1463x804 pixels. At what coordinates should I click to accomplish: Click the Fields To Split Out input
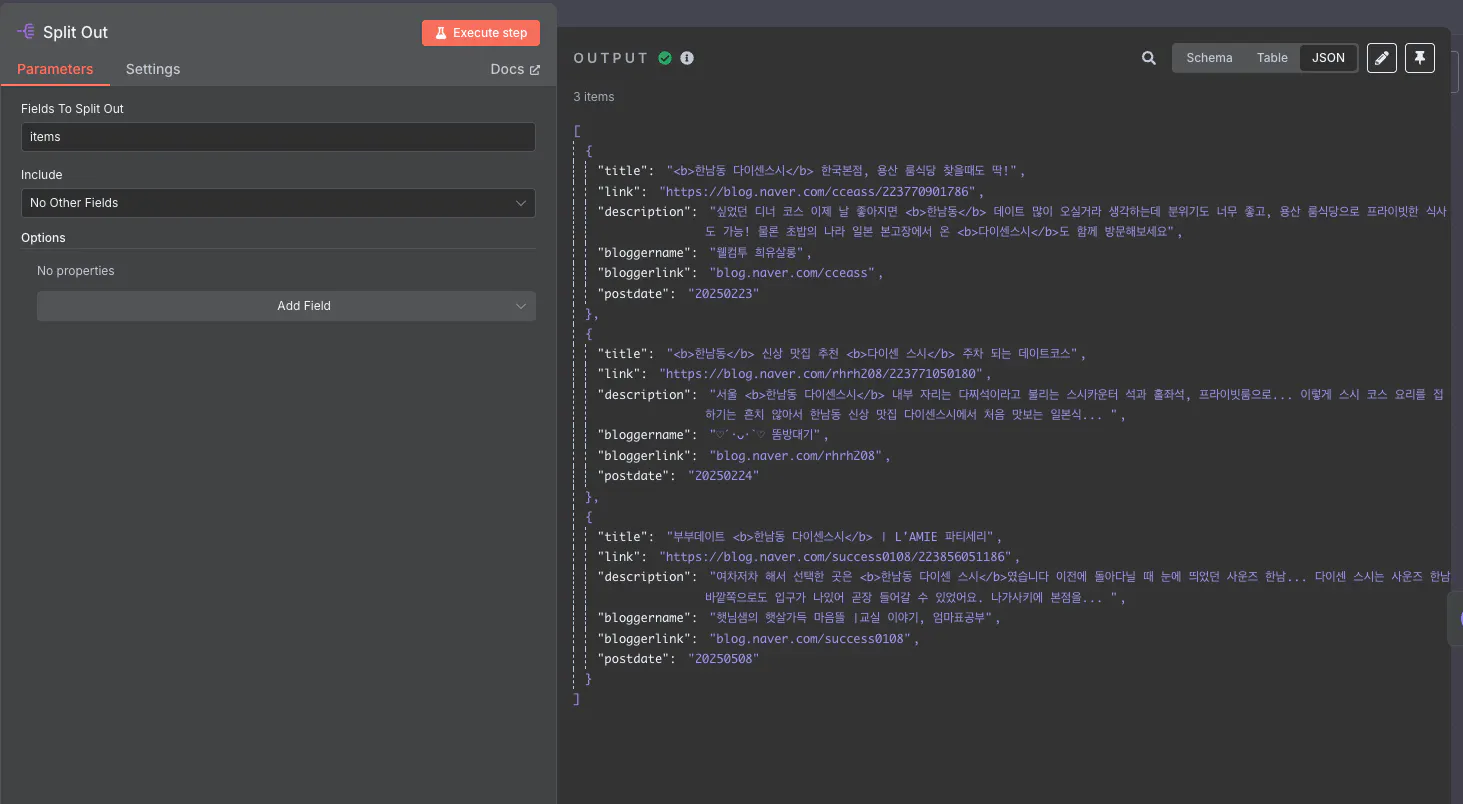[278, 137]
